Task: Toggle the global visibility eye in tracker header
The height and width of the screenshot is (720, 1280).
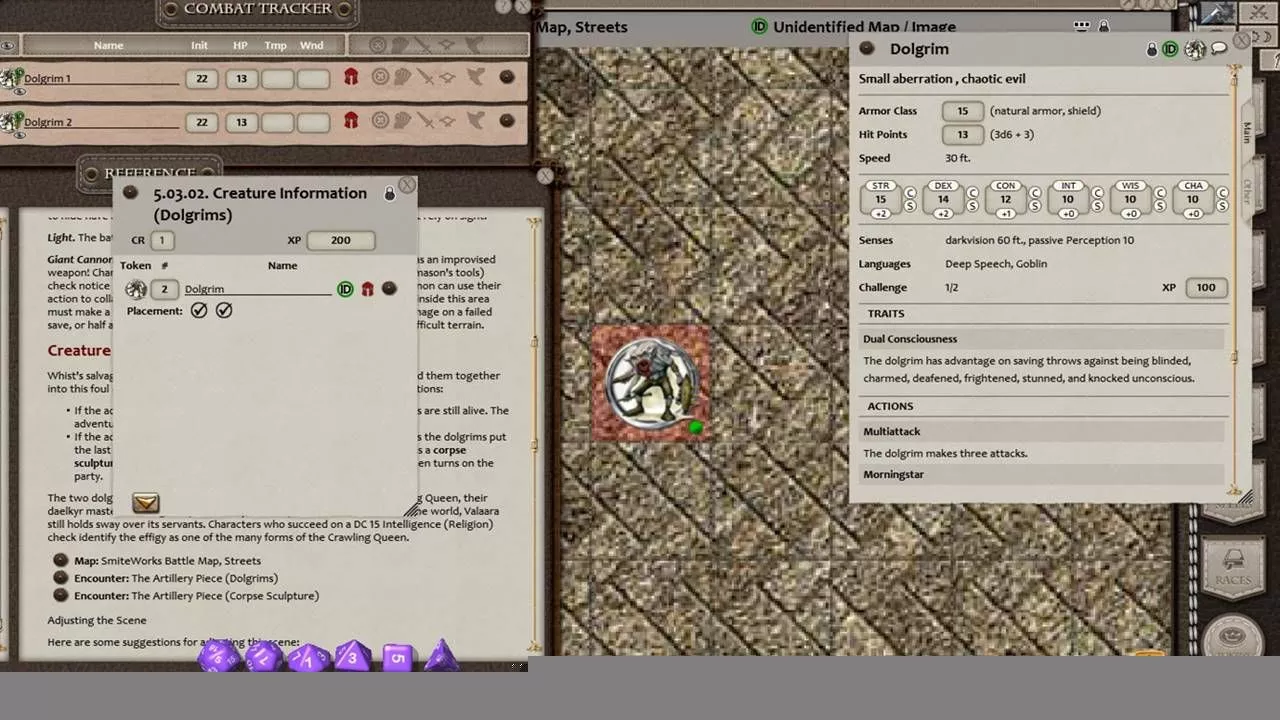Action: [7, 45]
